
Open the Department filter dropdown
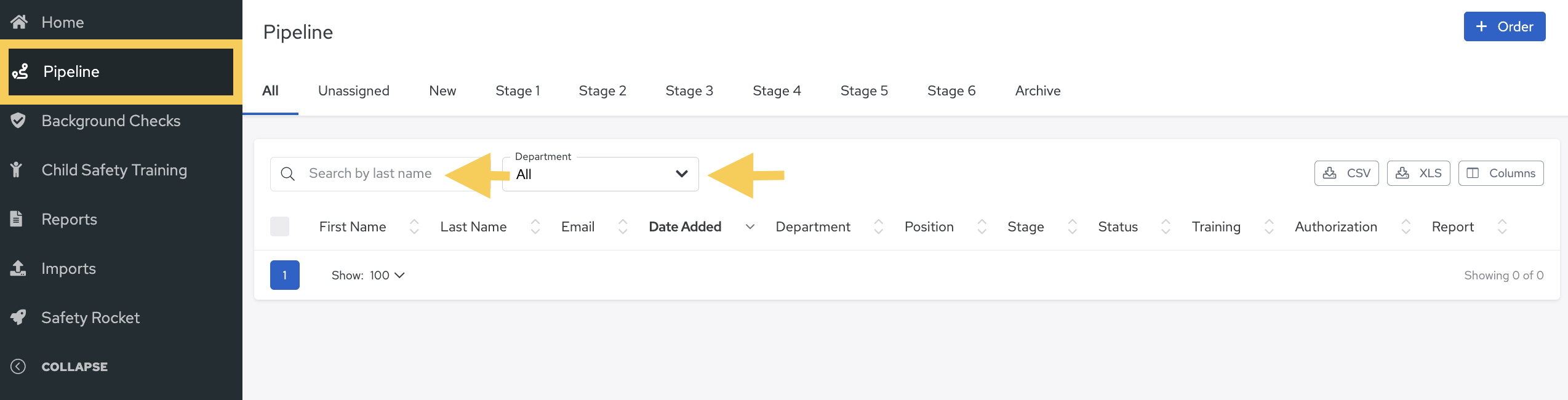601,174
